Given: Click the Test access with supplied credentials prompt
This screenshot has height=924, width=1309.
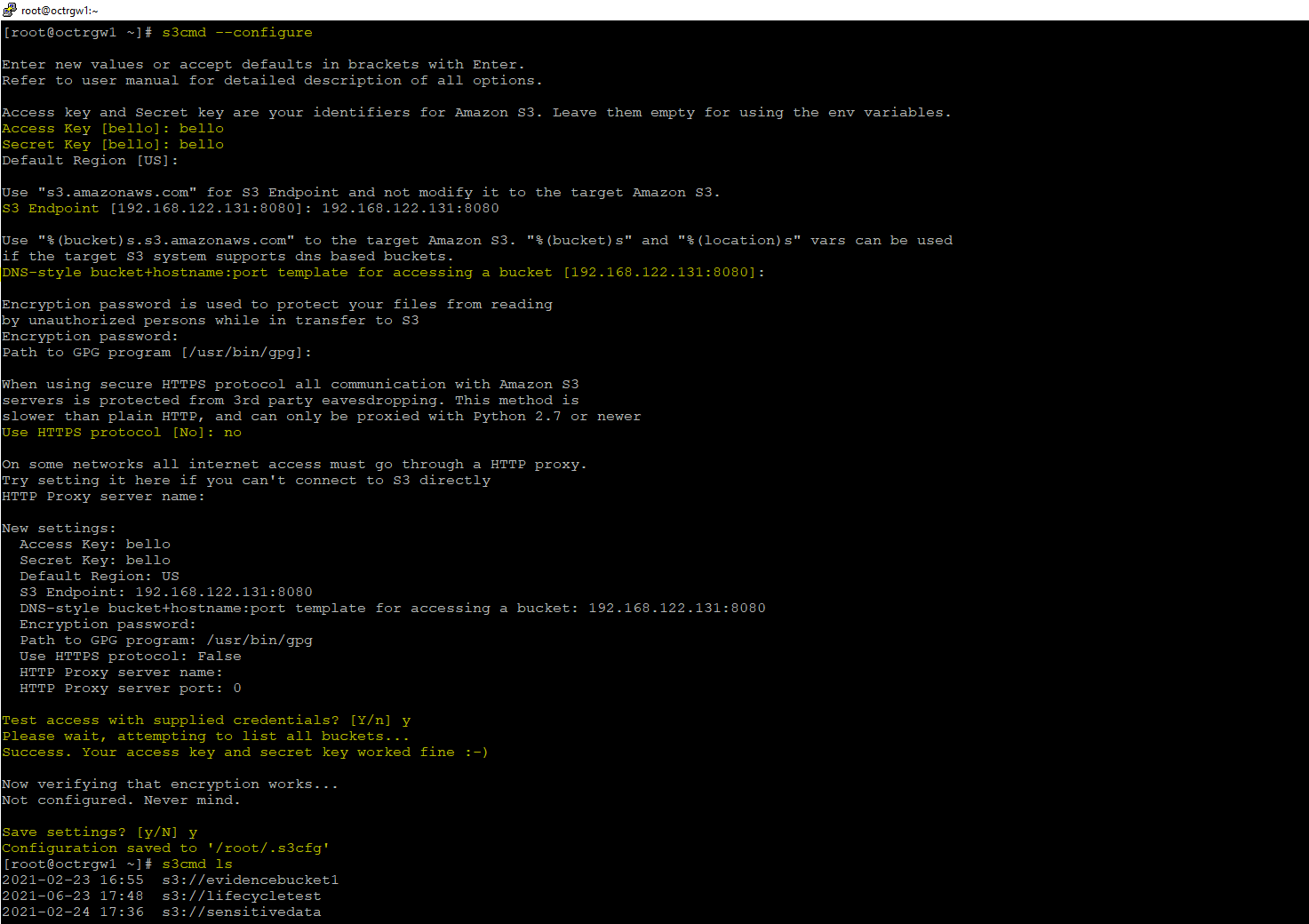Looking at the screenshot, I should pos(204,720).
